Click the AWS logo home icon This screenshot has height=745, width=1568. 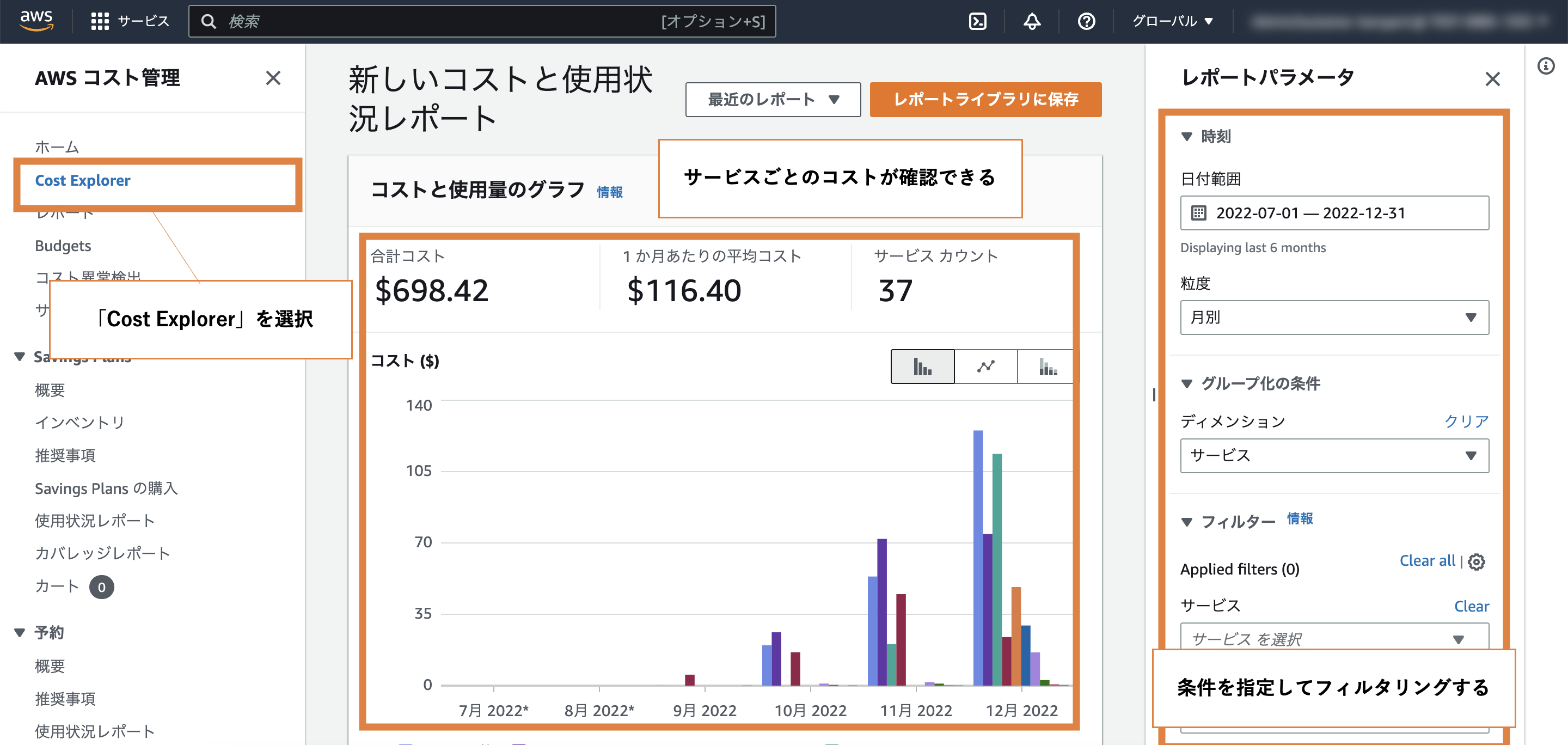coord(36,21)
